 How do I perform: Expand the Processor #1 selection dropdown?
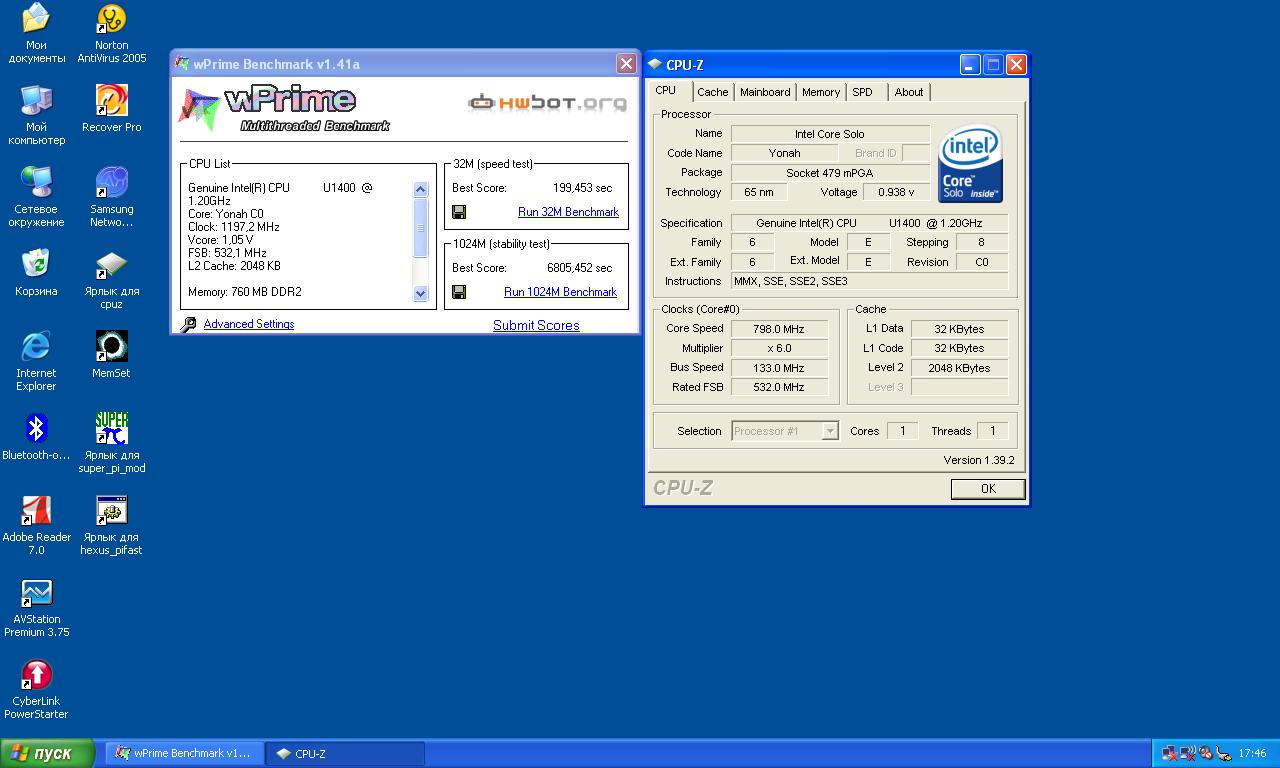pyautogui.click(x=829, y=431)
